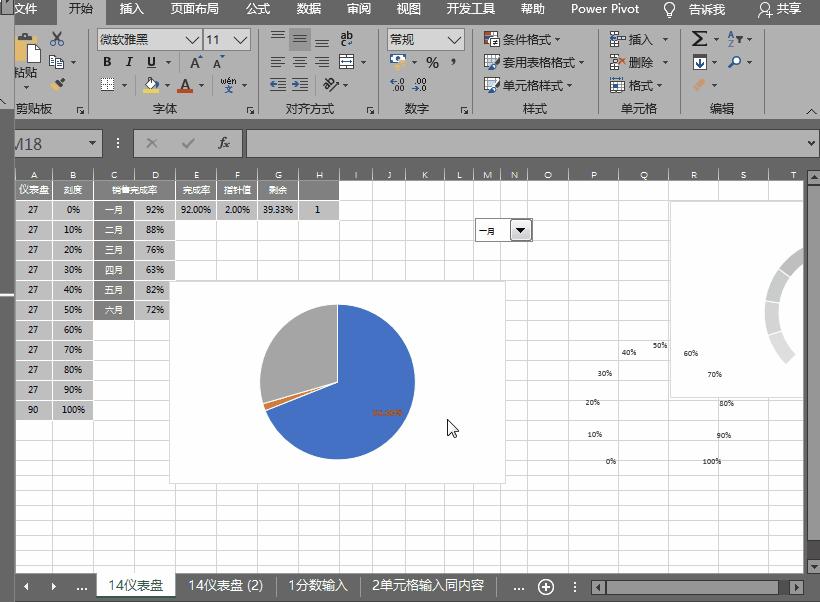
Task: Open the font size dropdown showing 11
Action: coord(238,39)
